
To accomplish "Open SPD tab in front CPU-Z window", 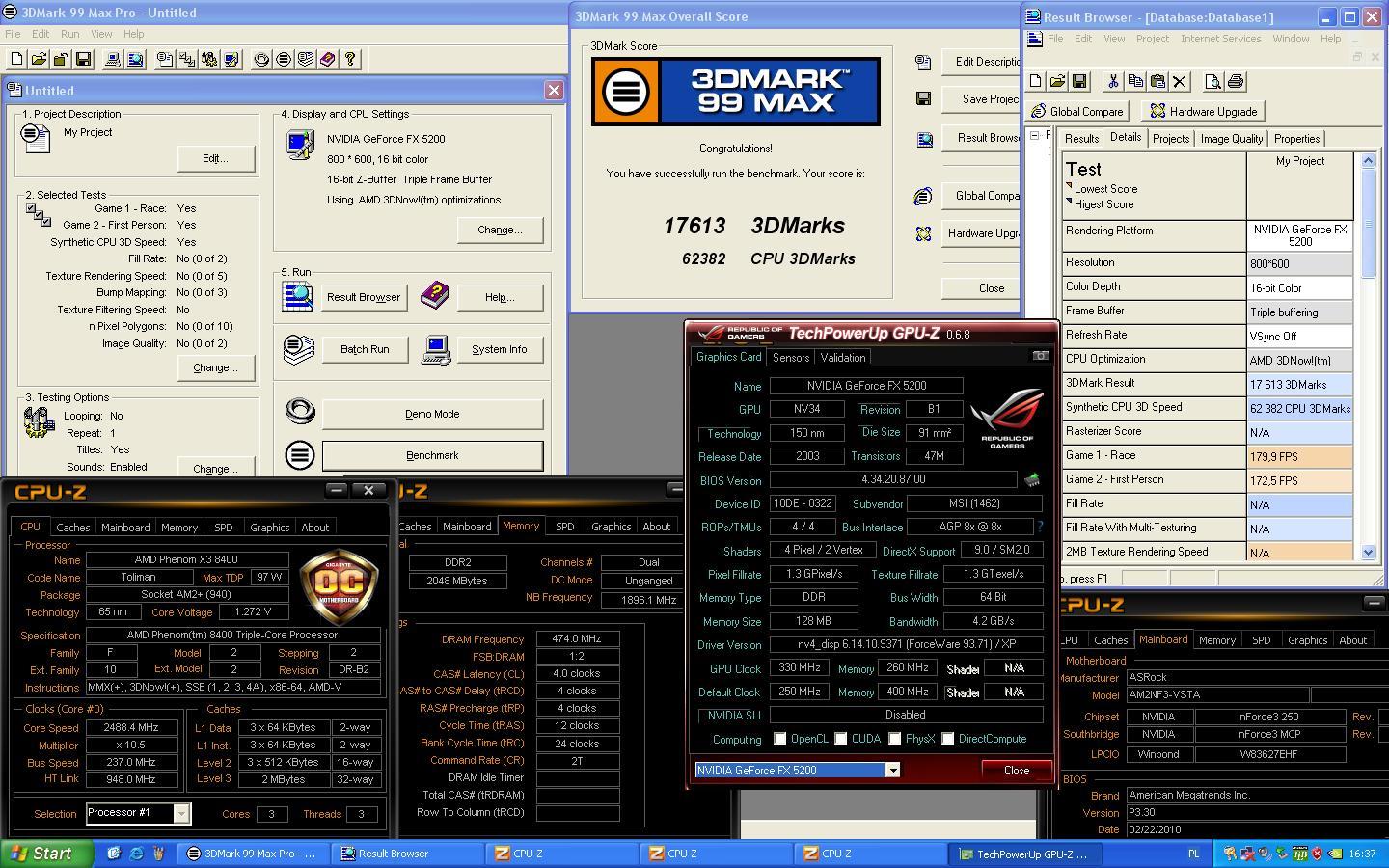I will (223, 528).
